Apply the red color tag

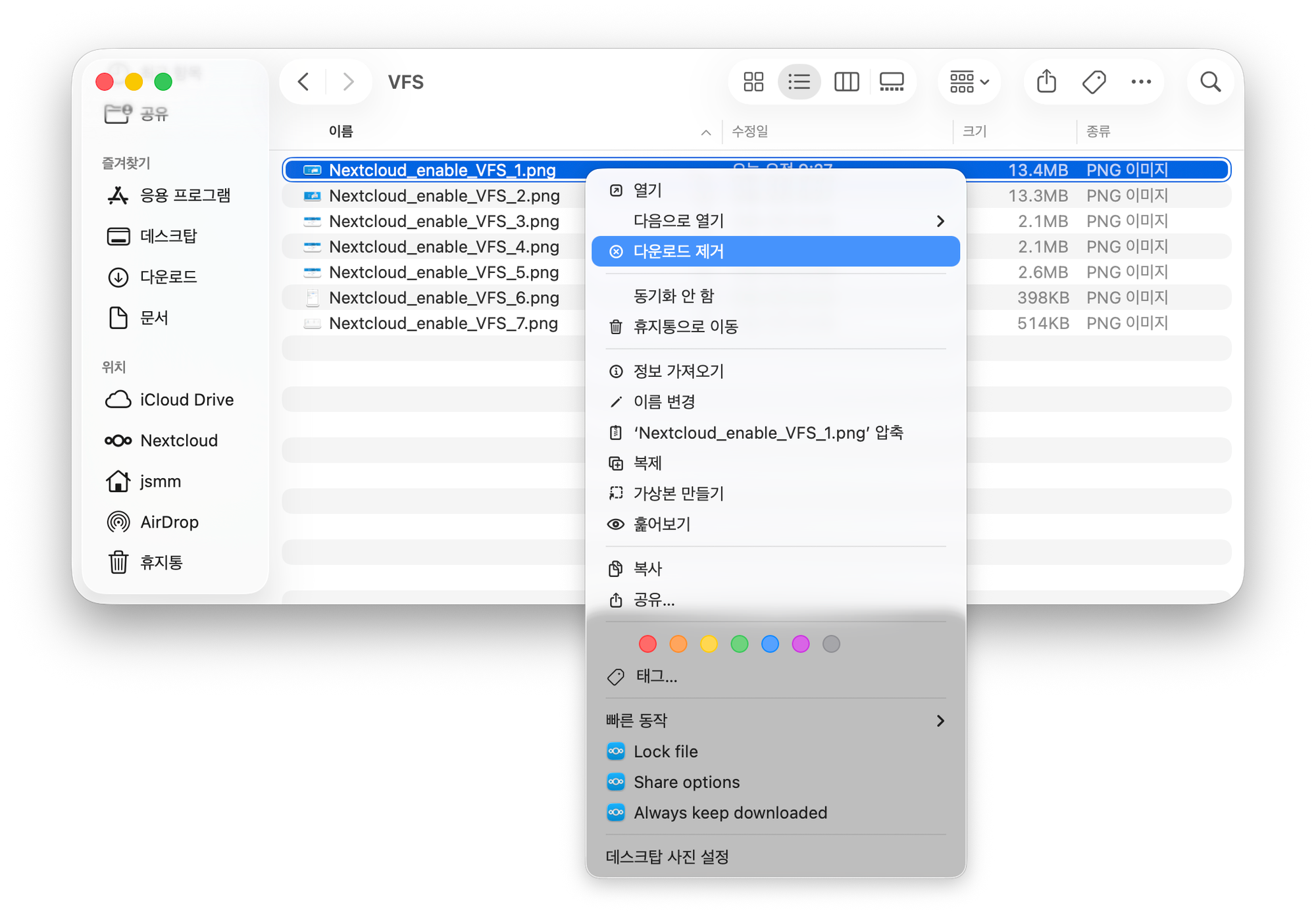click(647, 644)
